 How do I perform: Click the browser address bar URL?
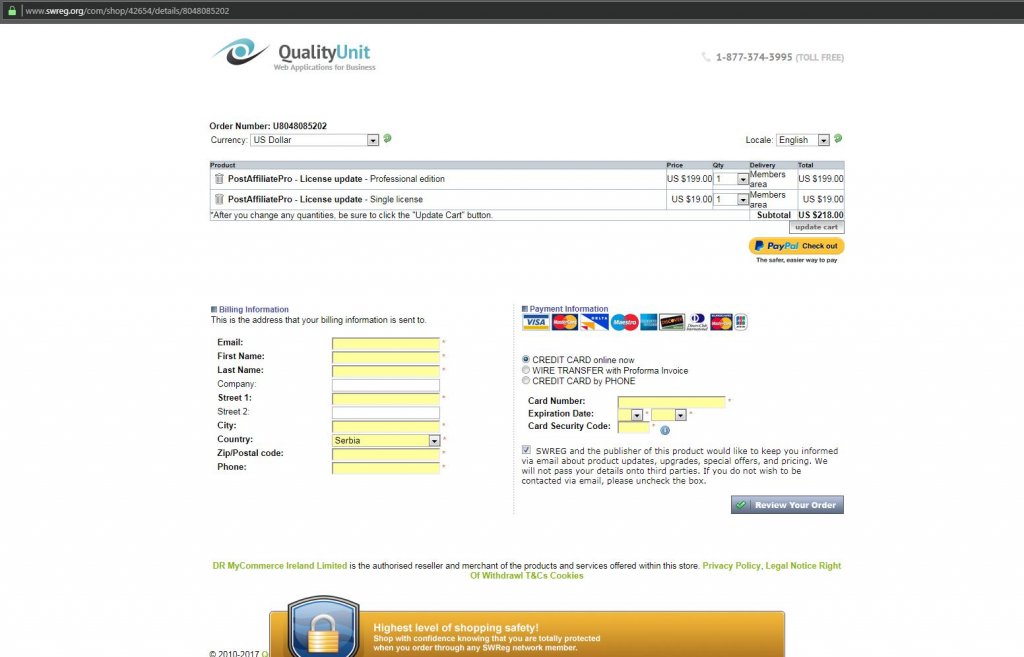[127, 11]
